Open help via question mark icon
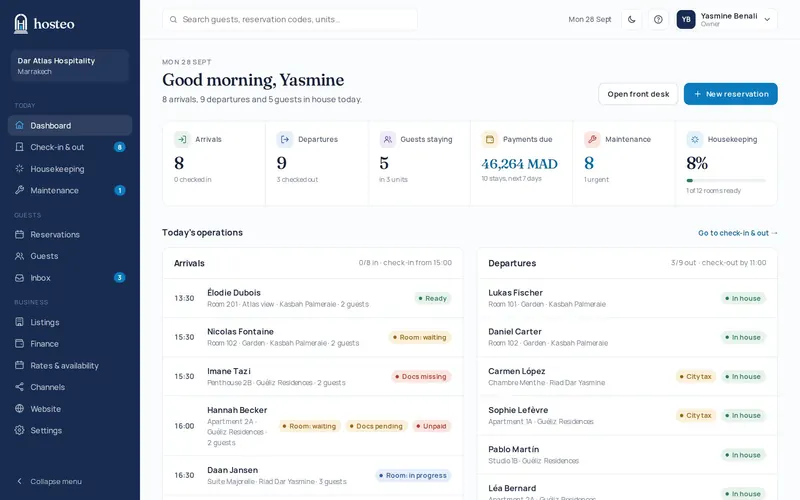This screenshot has height=500, width=800. pyautogui.click(x=658, y=19)
